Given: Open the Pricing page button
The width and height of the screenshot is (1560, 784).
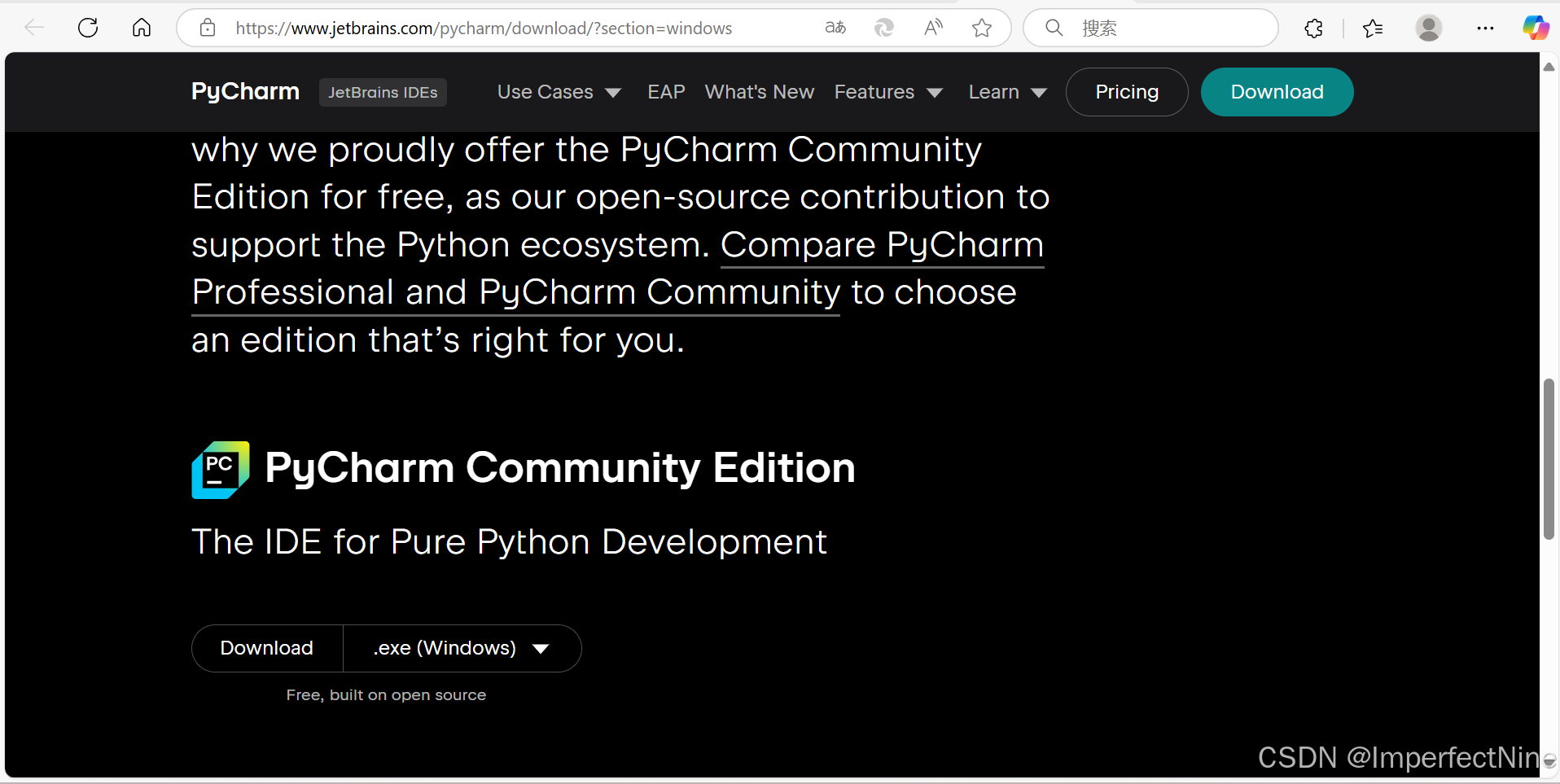Looking at the screenshot, I should point(1127,92).
